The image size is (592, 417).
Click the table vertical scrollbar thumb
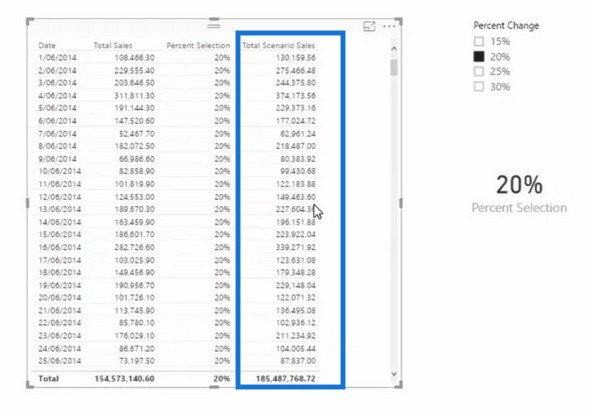394,67
